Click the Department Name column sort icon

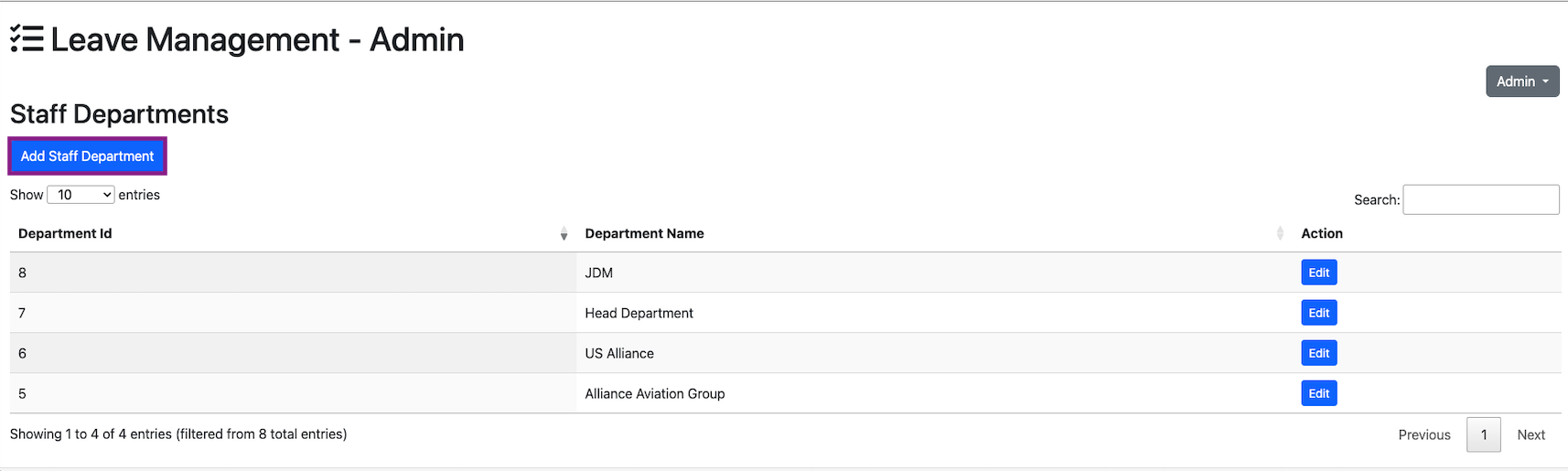point(1279,234)
